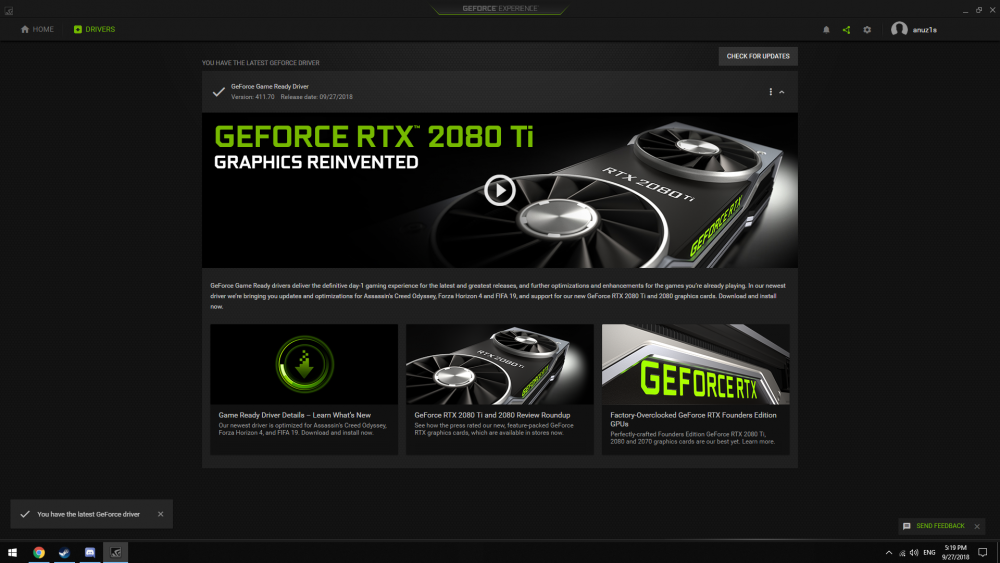This screenshot has height=563, width=1000.
Task: Select the Drivers tab
Action: (94, 29)
